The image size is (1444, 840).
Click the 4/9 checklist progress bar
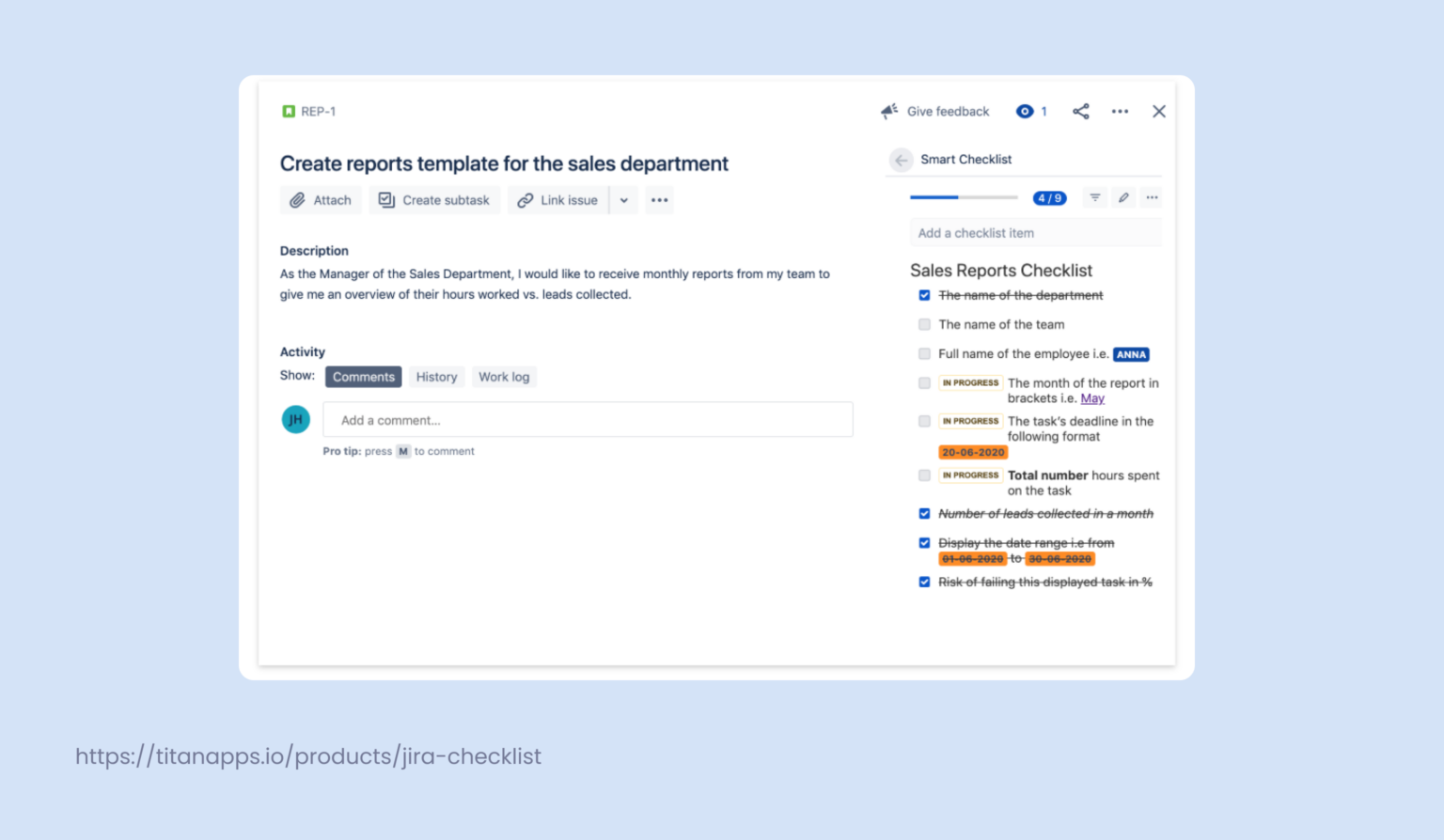1049,197
